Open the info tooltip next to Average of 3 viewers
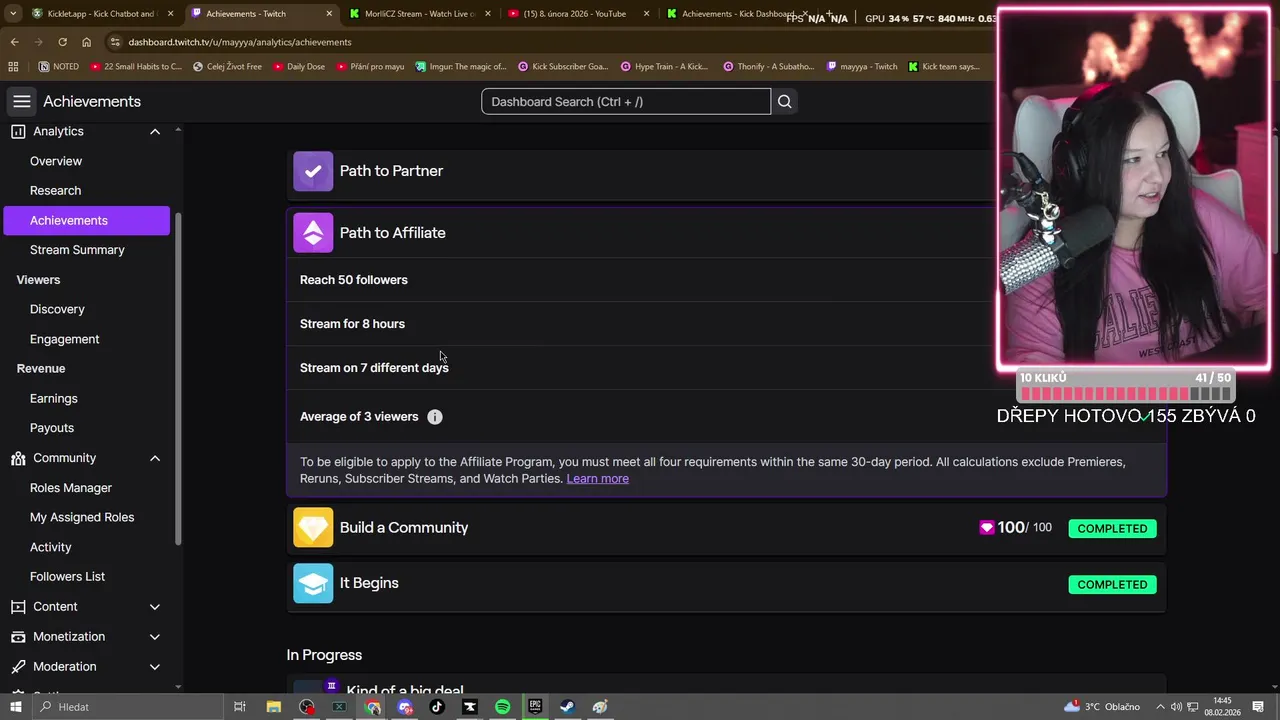 435,417
